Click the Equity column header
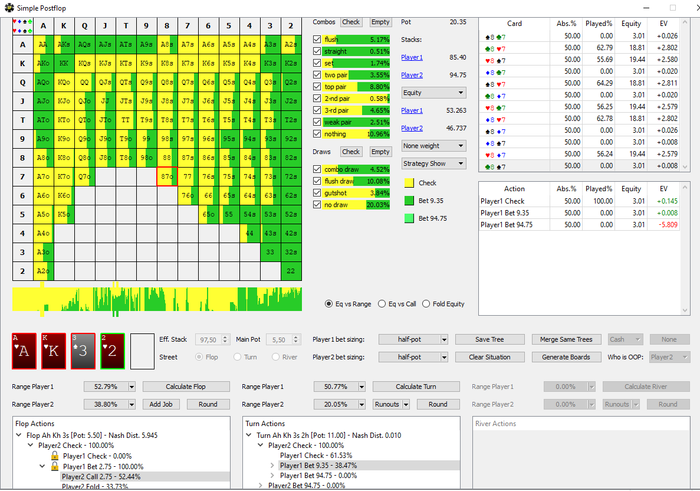The width and height of the screenshot is (700, 491). 631,25
